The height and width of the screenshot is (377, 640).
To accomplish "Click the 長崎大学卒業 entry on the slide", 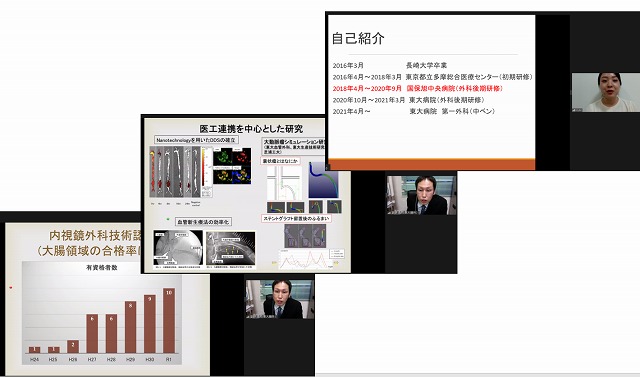I will [426, 65].
